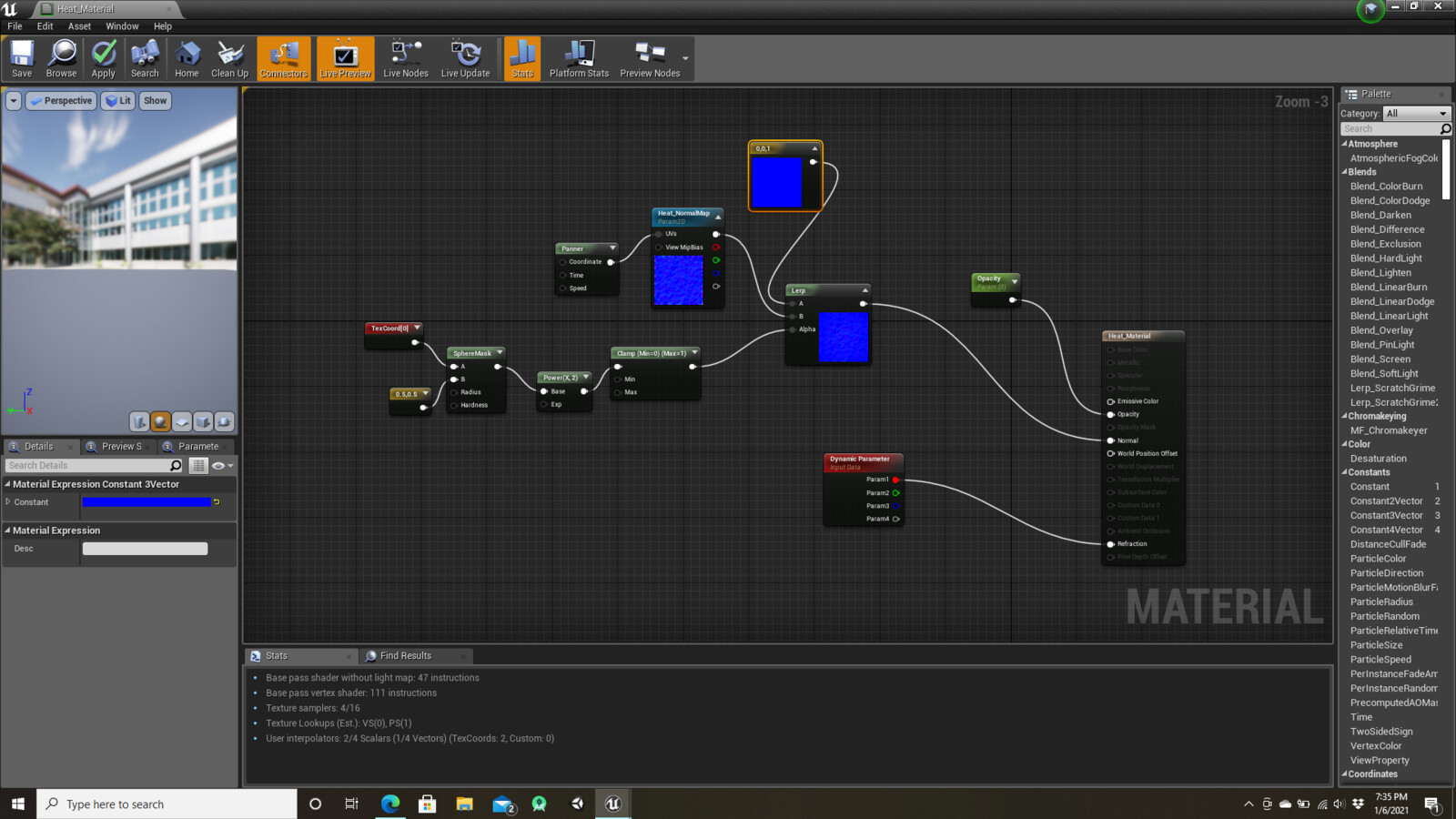Viewport: 1456px width, 819px height.
Task: Select Desaturation in the palette
Action: coord(1378,459)
